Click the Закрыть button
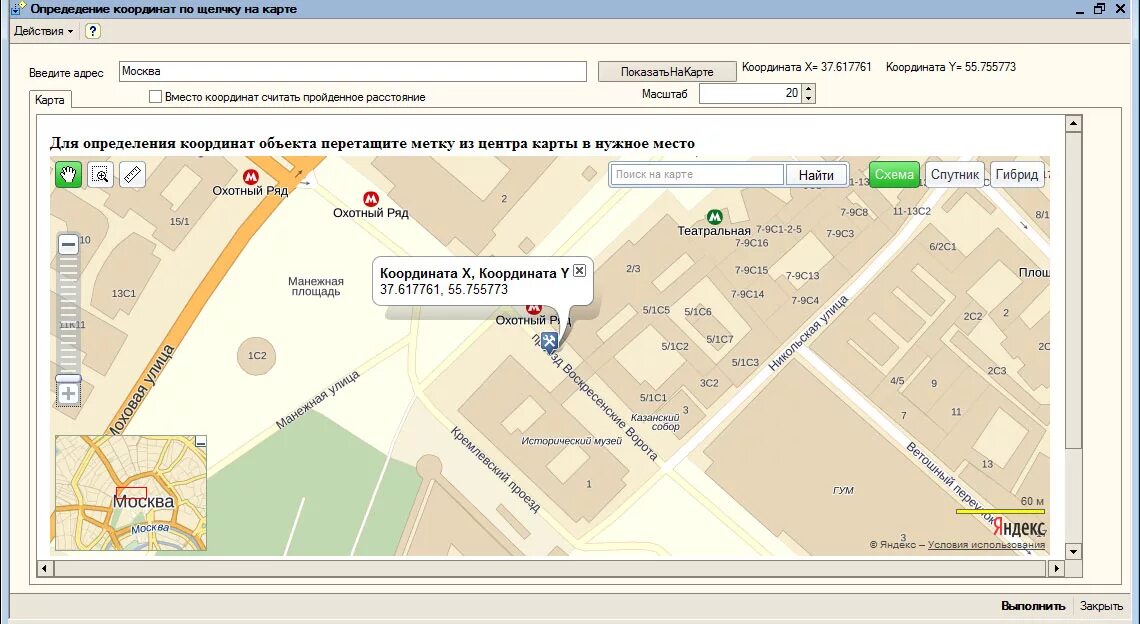This screenshot has width=1140, height=624. 1101,606
